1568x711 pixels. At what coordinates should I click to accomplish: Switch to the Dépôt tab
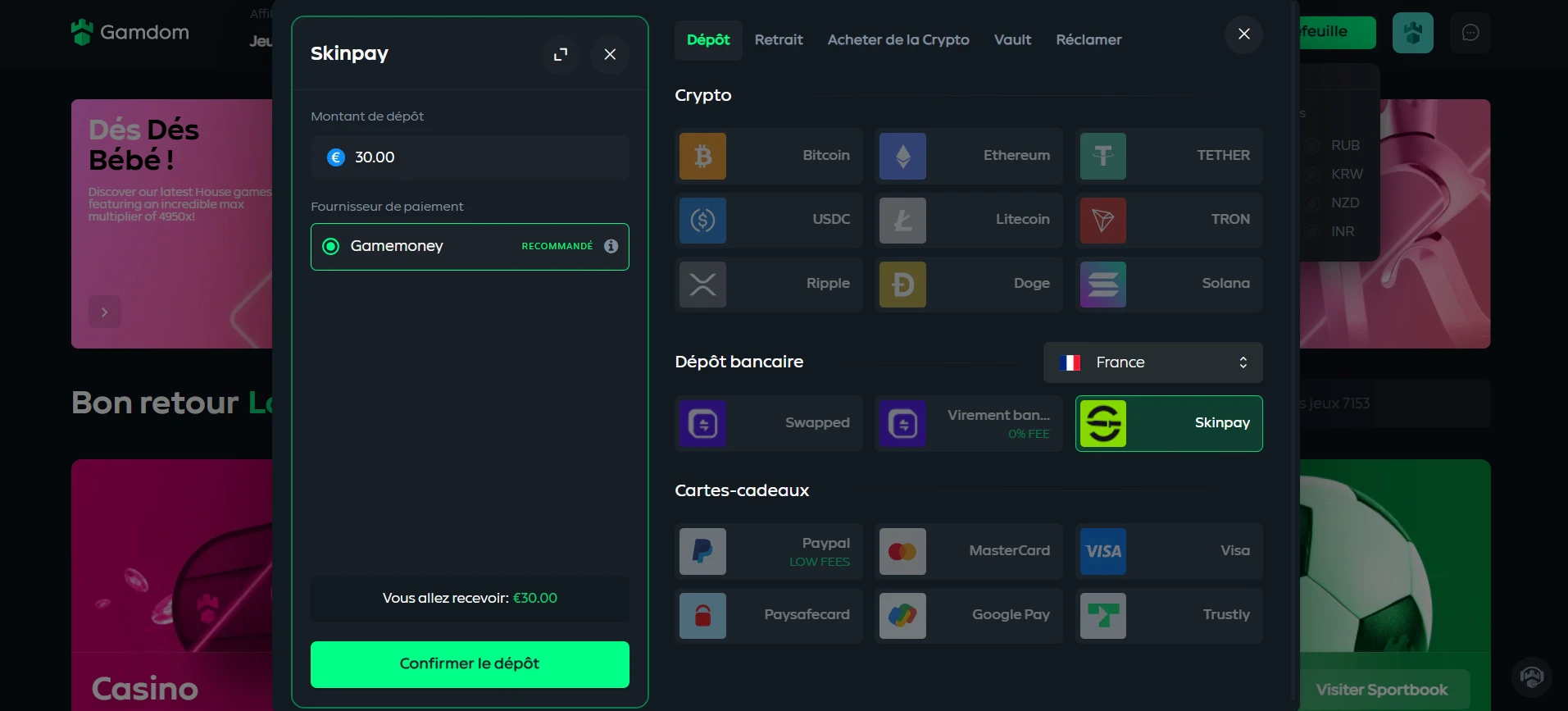point(708,40)
